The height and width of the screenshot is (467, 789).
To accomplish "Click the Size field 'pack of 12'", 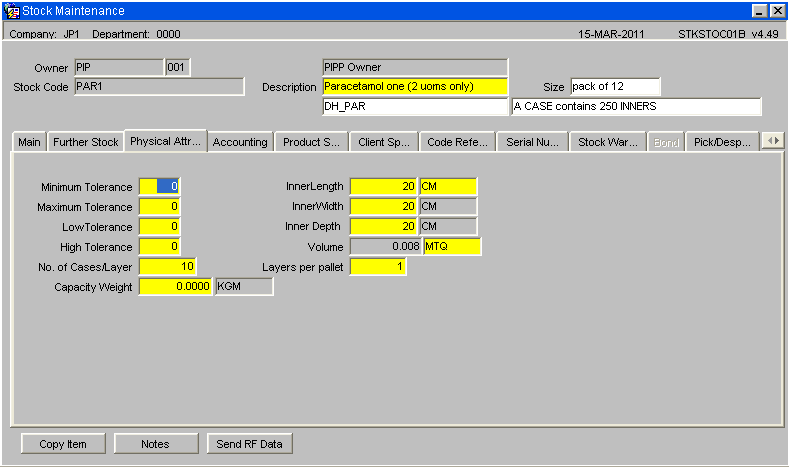I will pyautogui.click(x=615, y=87).
